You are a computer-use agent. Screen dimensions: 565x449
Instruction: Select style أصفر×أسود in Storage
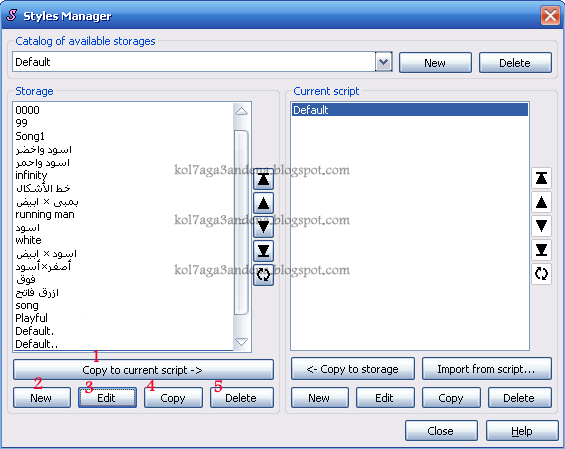pyautogui.click(x=123, y=266)
